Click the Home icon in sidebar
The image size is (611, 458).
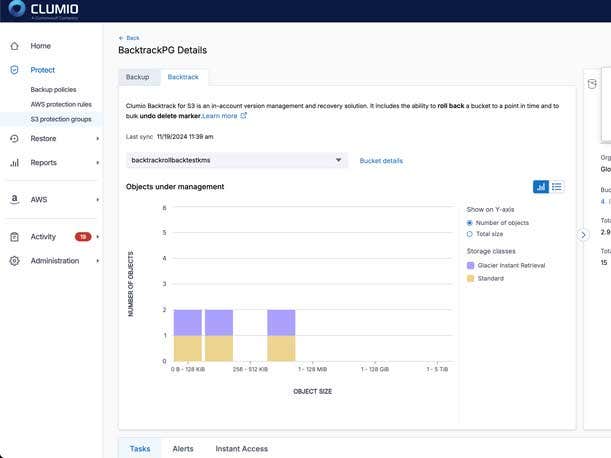tap(14, 46)
